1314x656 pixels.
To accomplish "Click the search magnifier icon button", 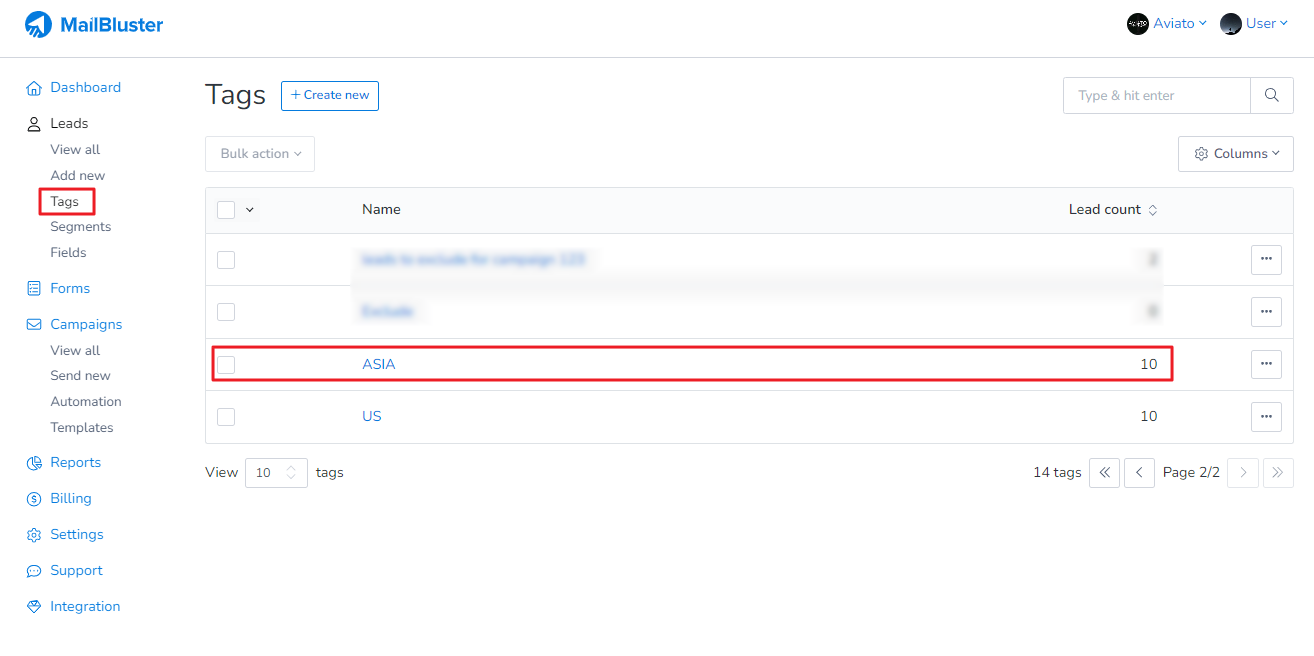I will (x=1271, y=96).
